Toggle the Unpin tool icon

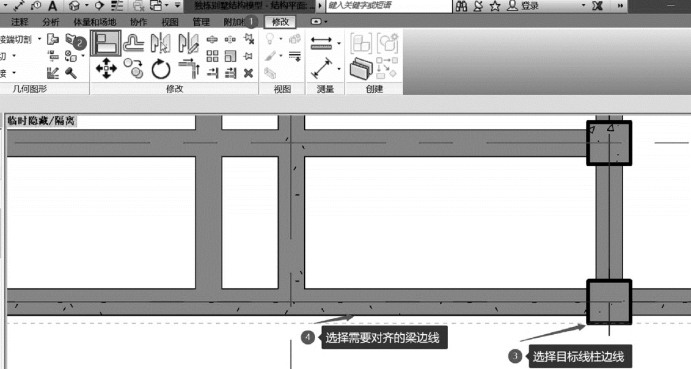click(249, 39)
